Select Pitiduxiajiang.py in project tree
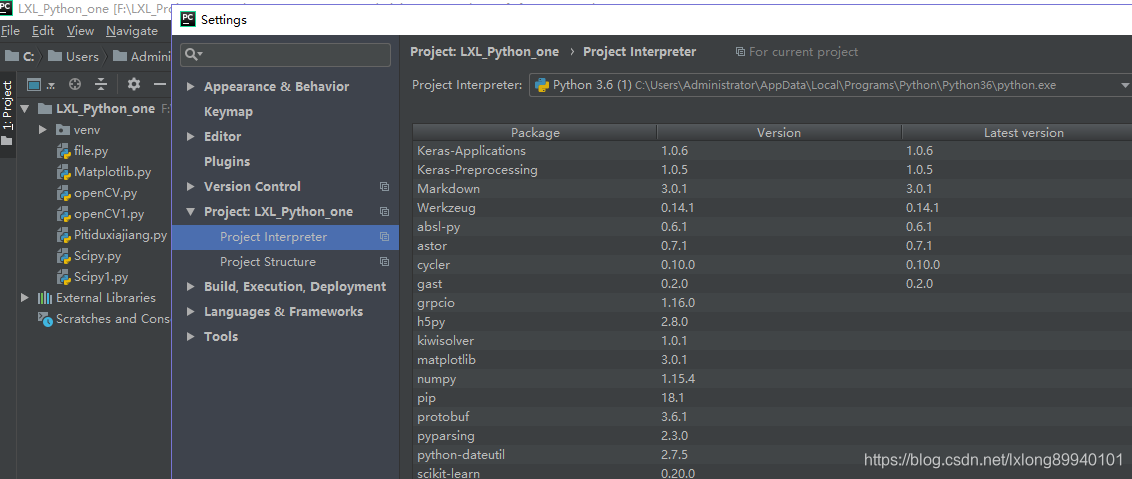This screenshot has width=1132, height=479. pos(121,236)
